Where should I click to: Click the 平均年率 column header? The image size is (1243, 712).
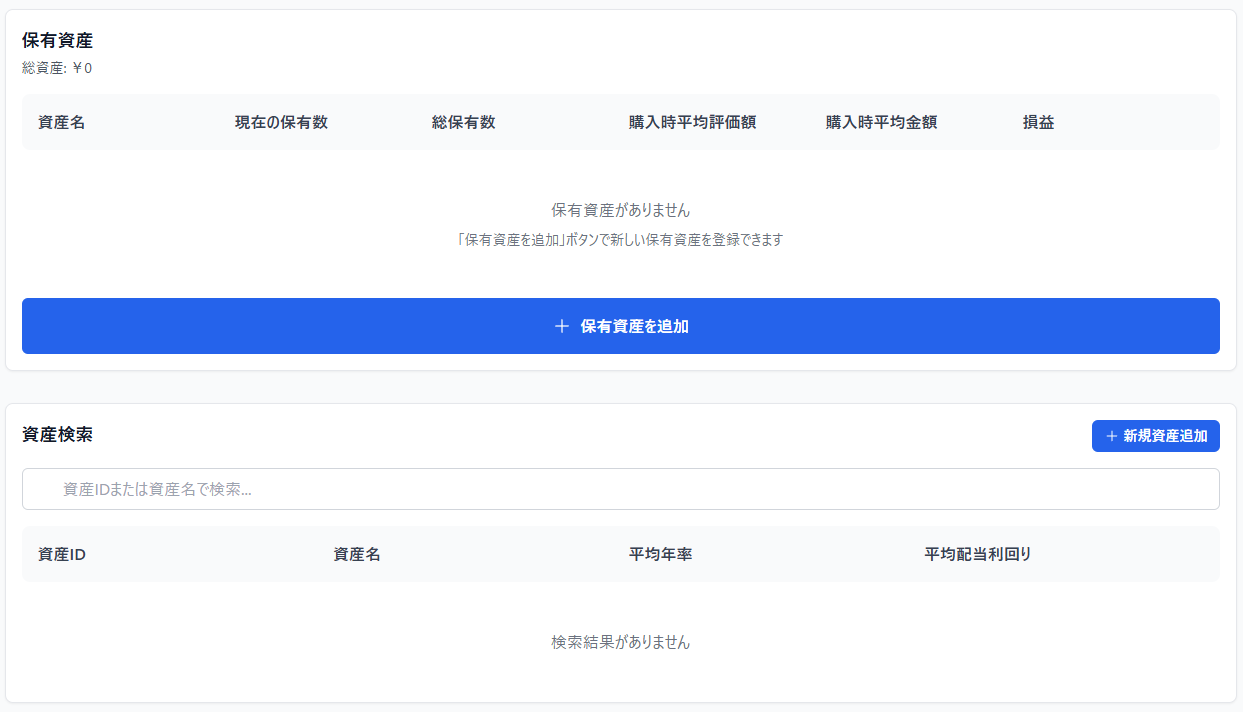click(x=660, y=554)
